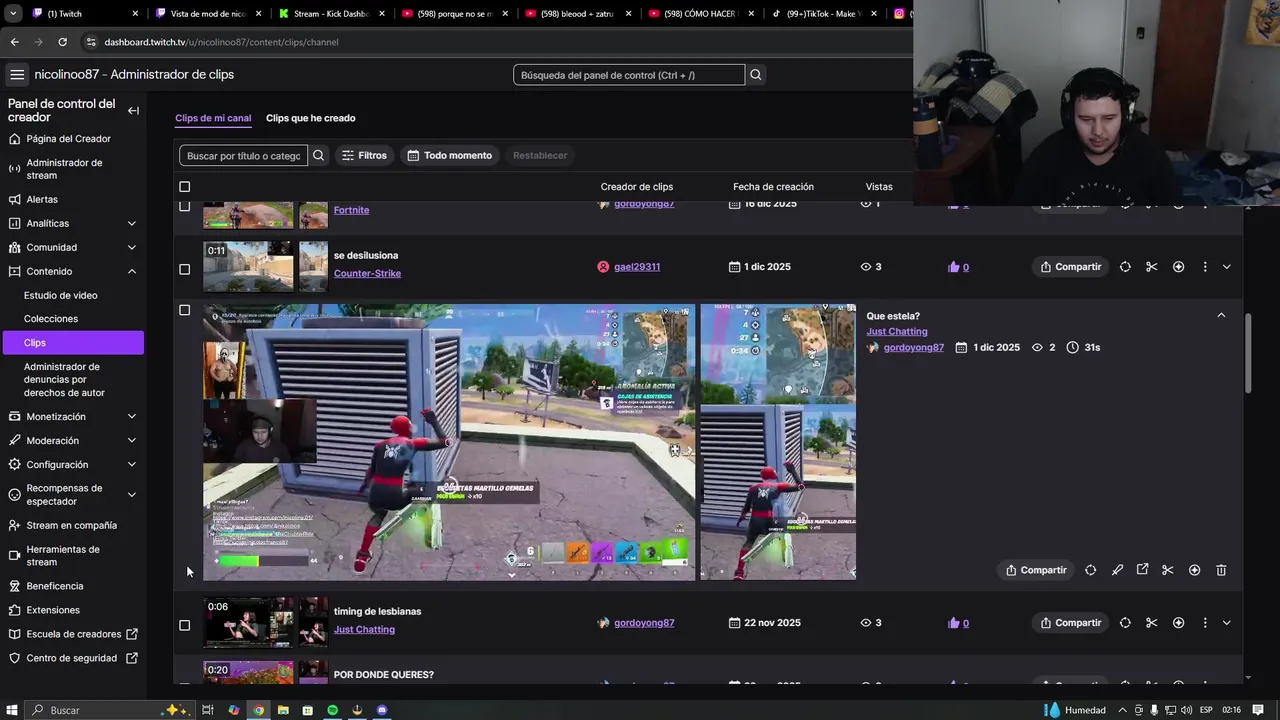Click the pencil edit icon for Que estela?
The width and height of the screenshot is (1280, 720).
(x=1117, y=570)
